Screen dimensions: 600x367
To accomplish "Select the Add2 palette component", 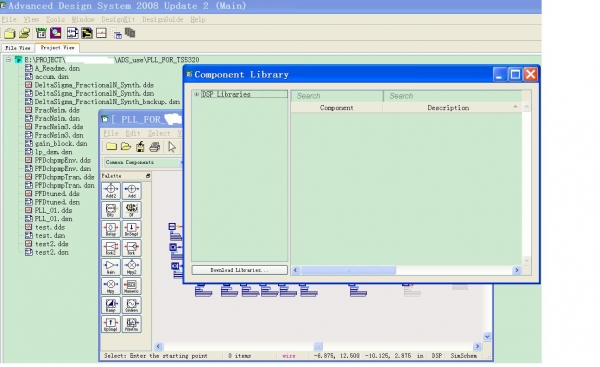I will (x=111, y=191).
